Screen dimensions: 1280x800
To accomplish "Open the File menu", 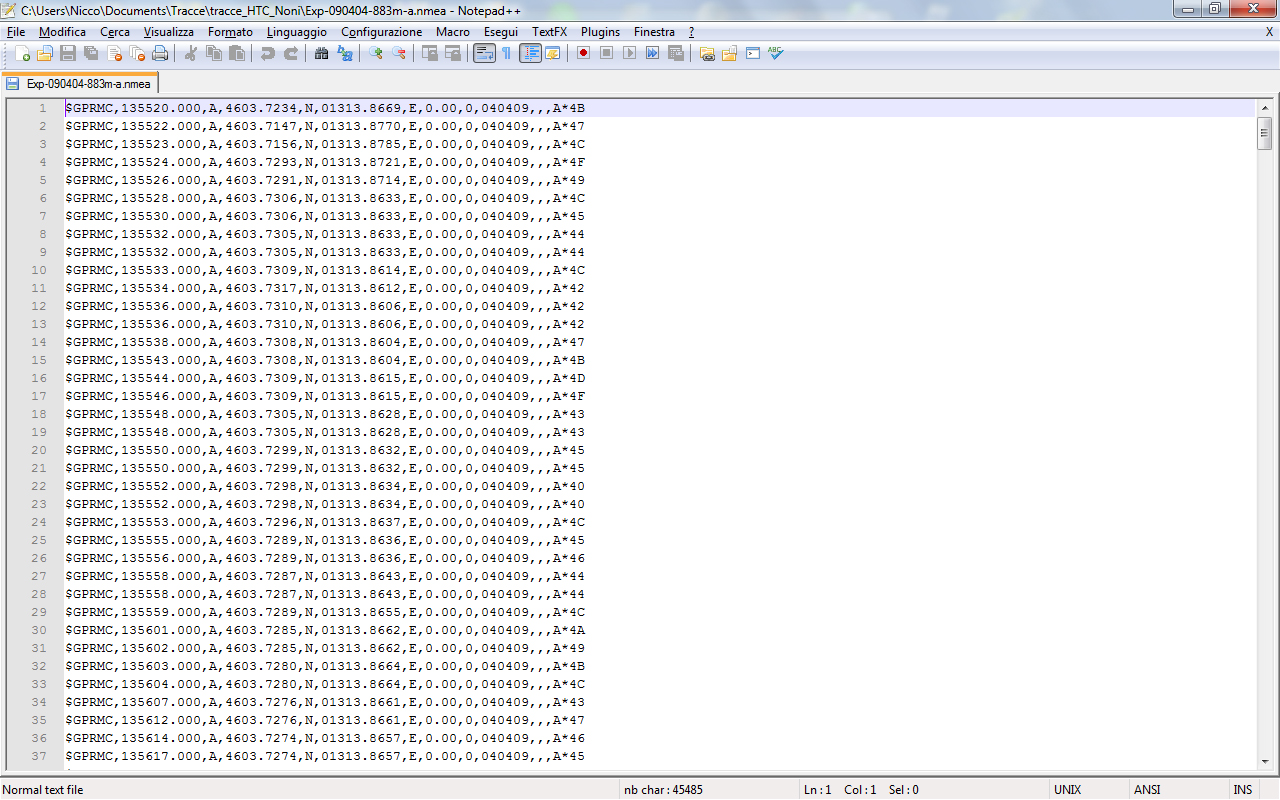I will [x=16, y=32].
